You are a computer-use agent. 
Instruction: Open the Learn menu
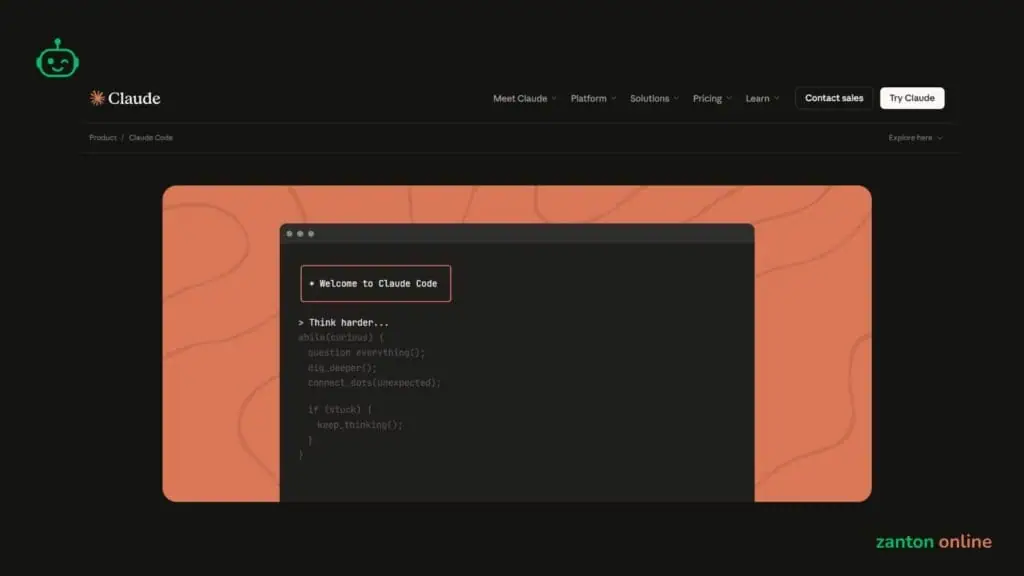pyautogui.click(x=762, y=99)
